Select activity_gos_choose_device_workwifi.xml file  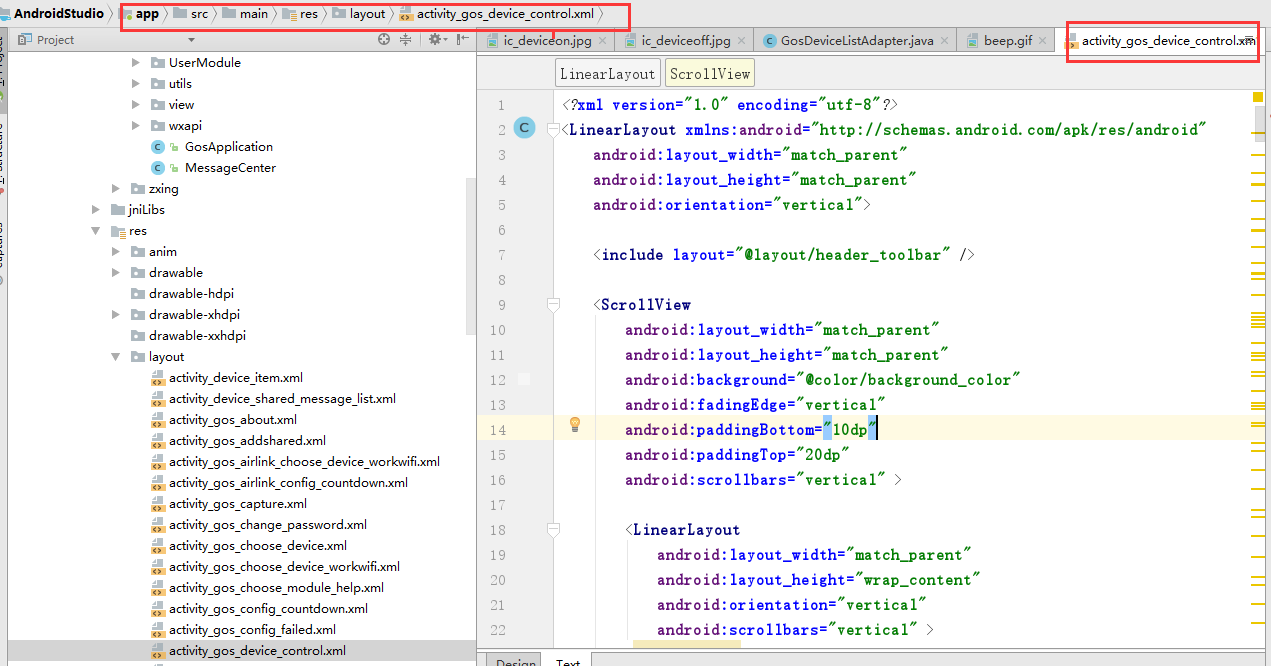[x=284, y=567]
